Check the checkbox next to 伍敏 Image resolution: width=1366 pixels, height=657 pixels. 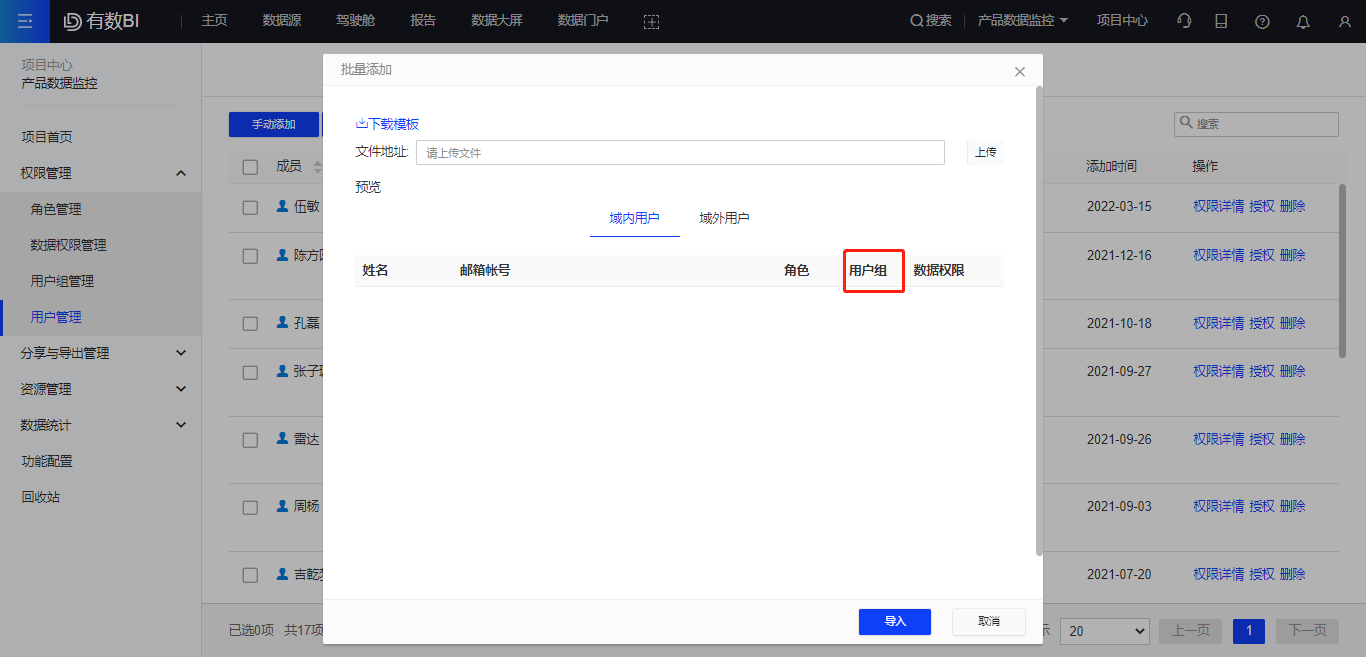pyautogui.click(x=249, y=206)
